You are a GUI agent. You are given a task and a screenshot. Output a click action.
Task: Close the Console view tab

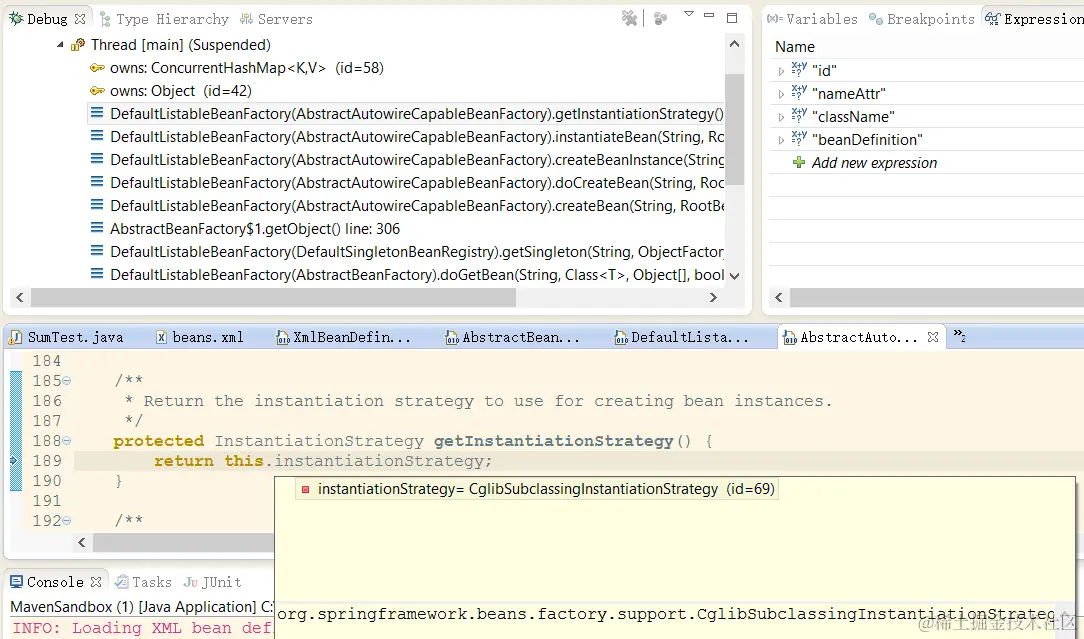click(x=96, y=582)
